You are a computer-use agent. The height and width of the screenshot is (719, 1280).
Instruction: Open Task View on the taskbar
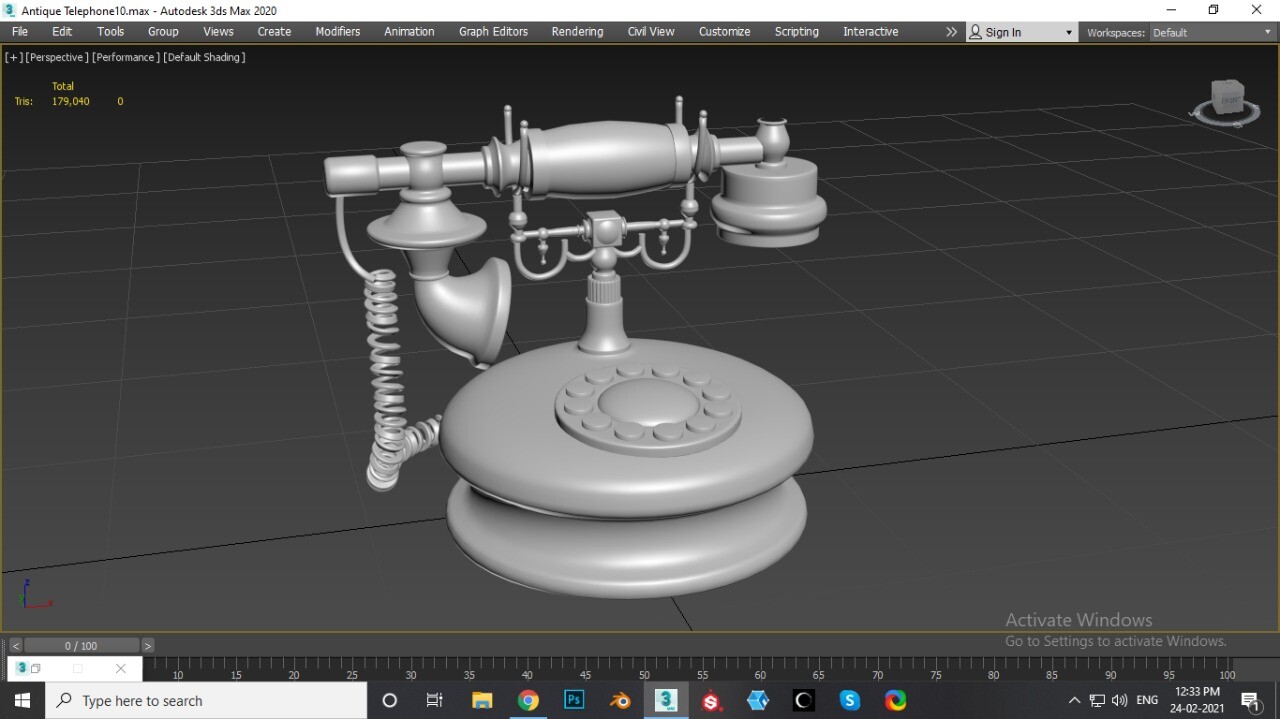(x=434, y=701)
